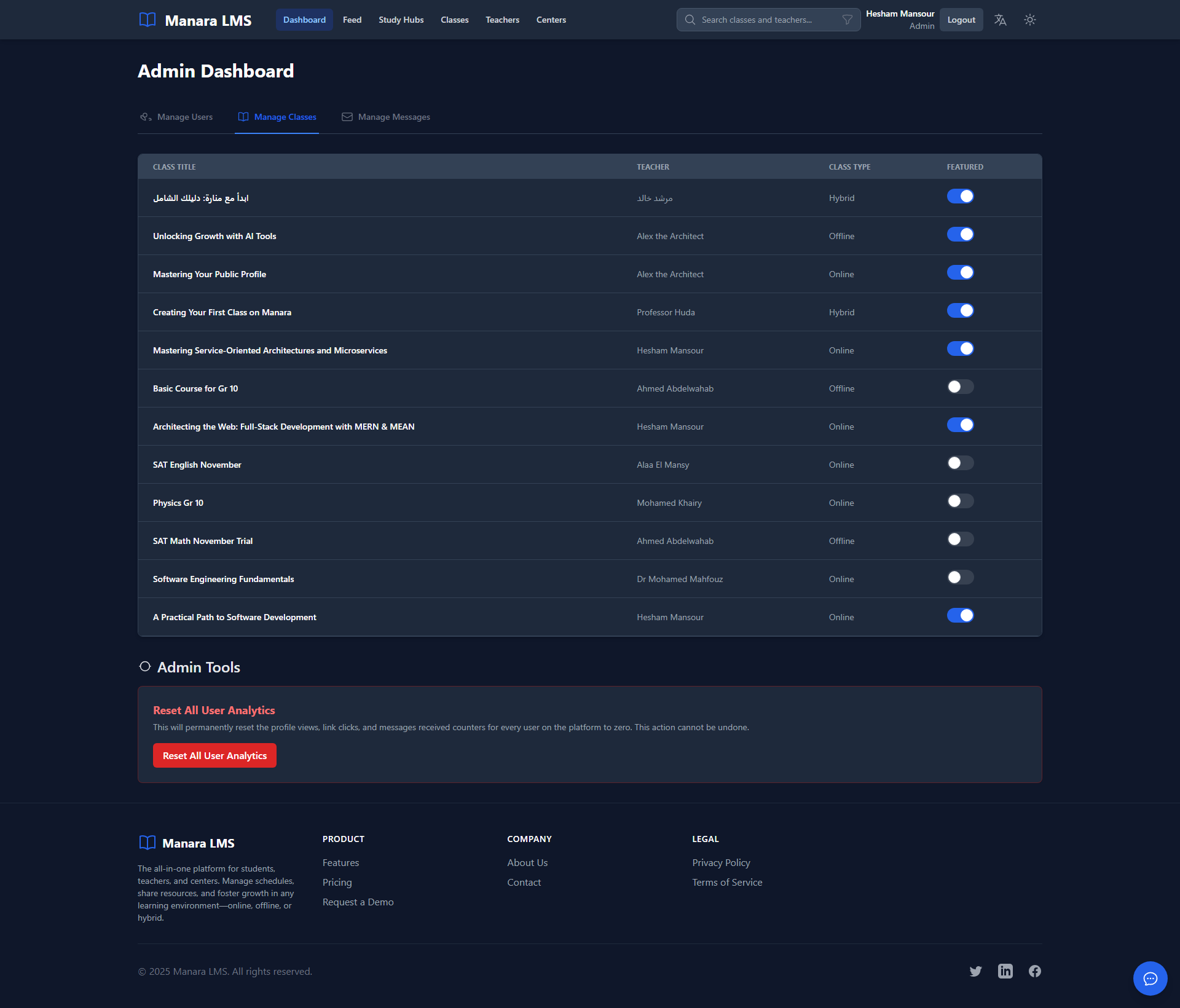Screen dimensions: 1180x1008
Task: Toggle the light/dark theme sun icon
Action: 1030,20
